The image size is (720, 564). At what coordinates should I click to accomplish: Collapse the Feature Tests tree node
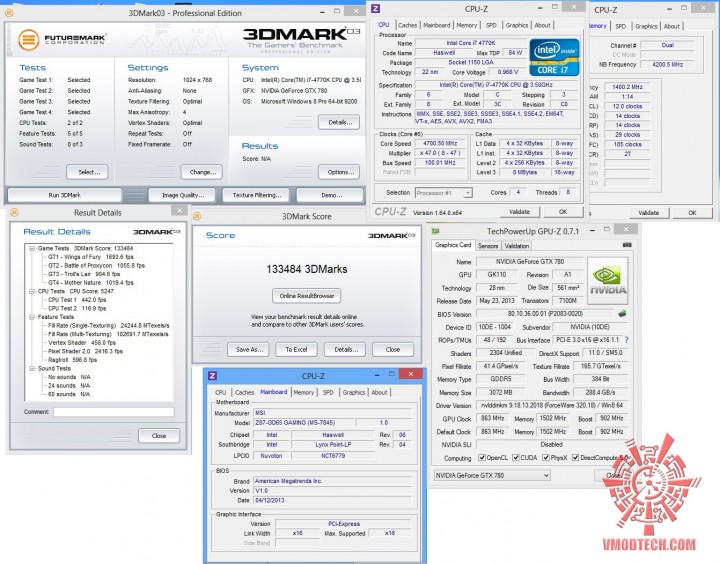(32, 317)
